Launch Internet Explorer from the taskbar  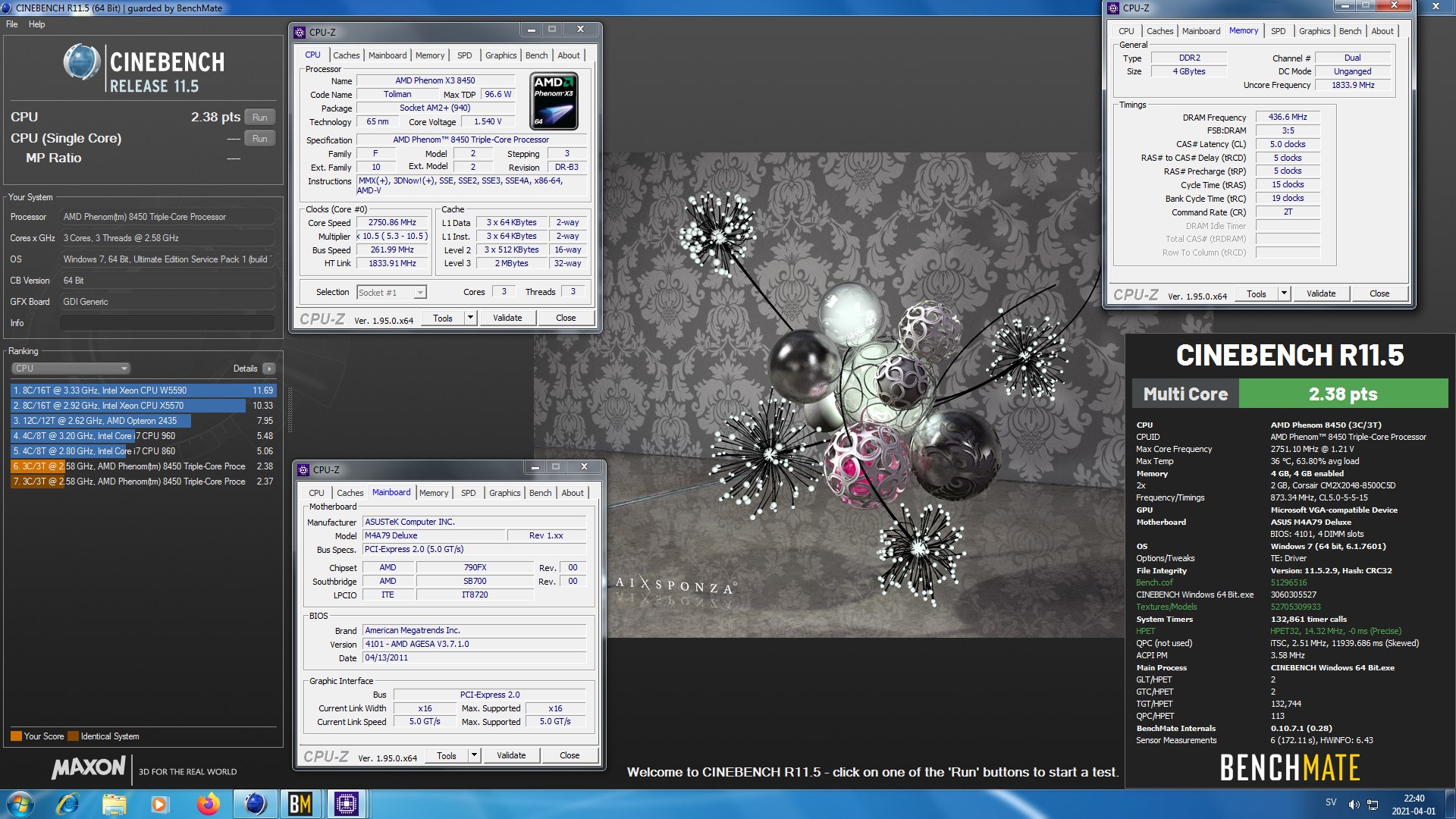pos(67,804)
